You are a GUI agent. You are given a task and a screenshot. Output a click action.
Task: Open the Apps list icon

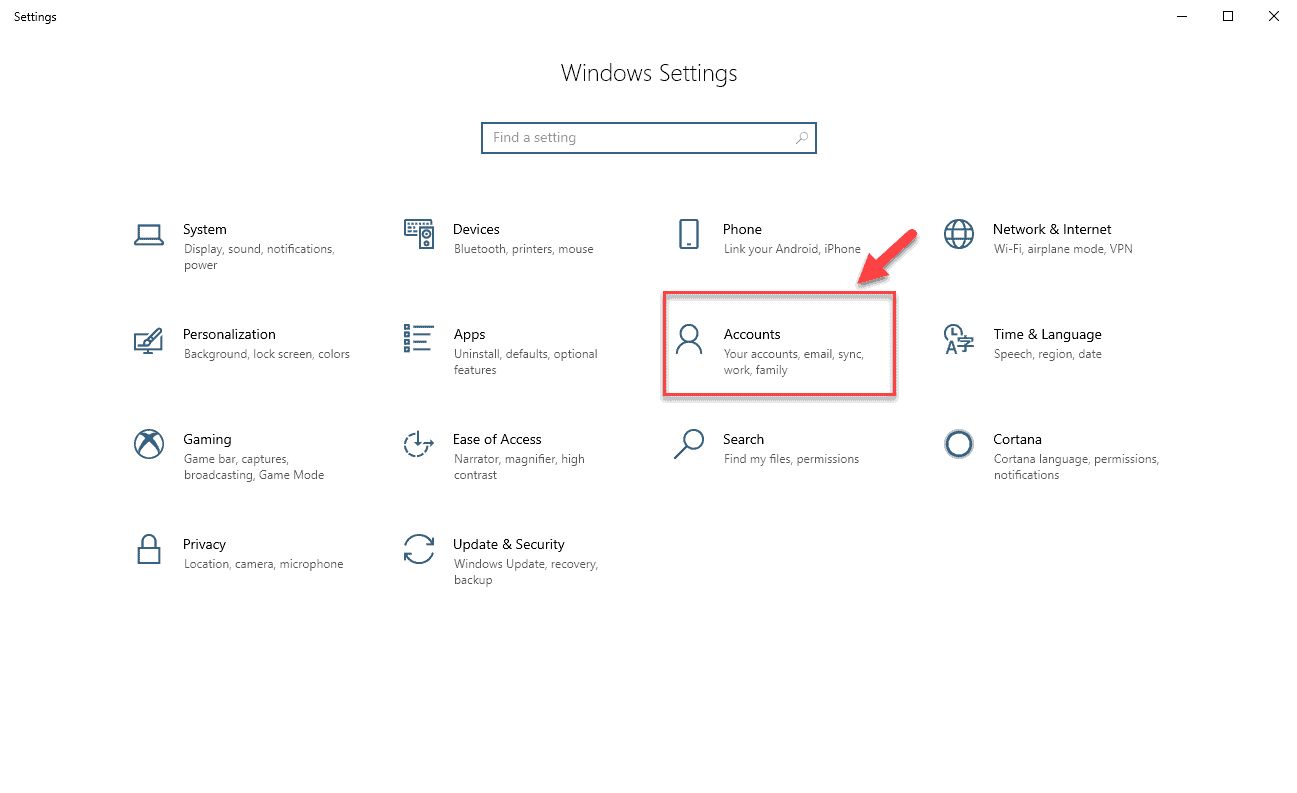pos(419,339)
